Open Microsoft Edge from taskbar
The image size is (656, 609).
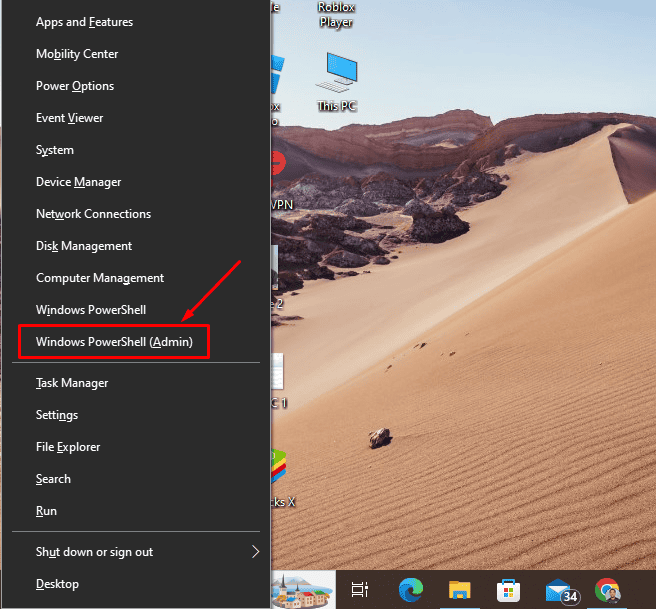coord(411,589)
